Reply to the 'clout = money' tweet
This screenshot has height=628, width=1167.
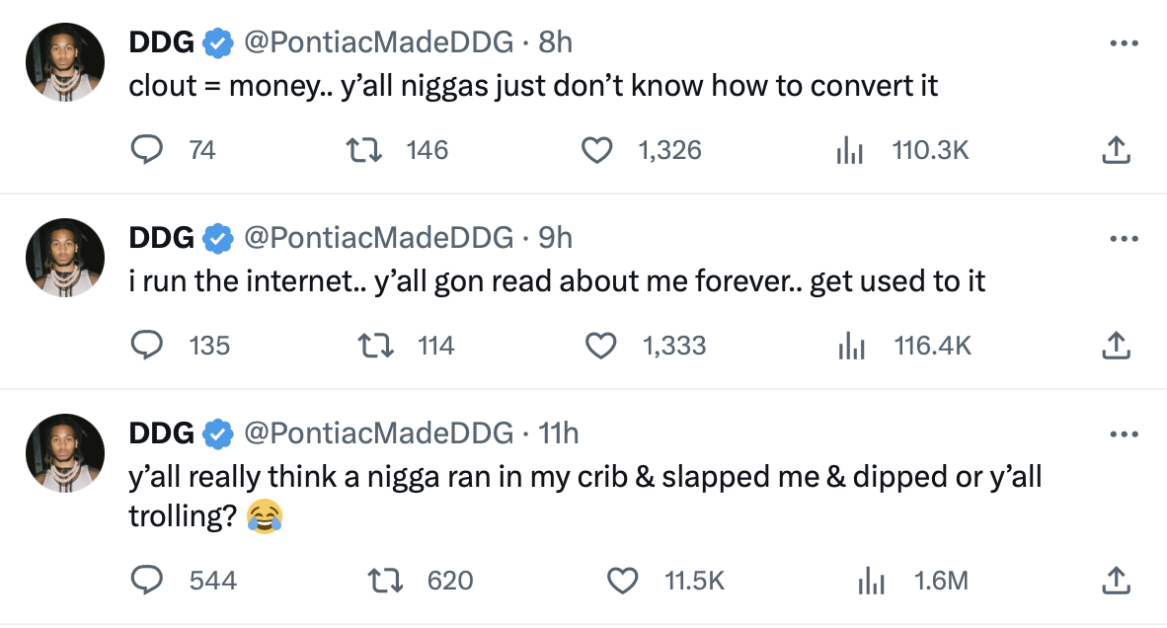pyautogui.click(x=147, y=150)
